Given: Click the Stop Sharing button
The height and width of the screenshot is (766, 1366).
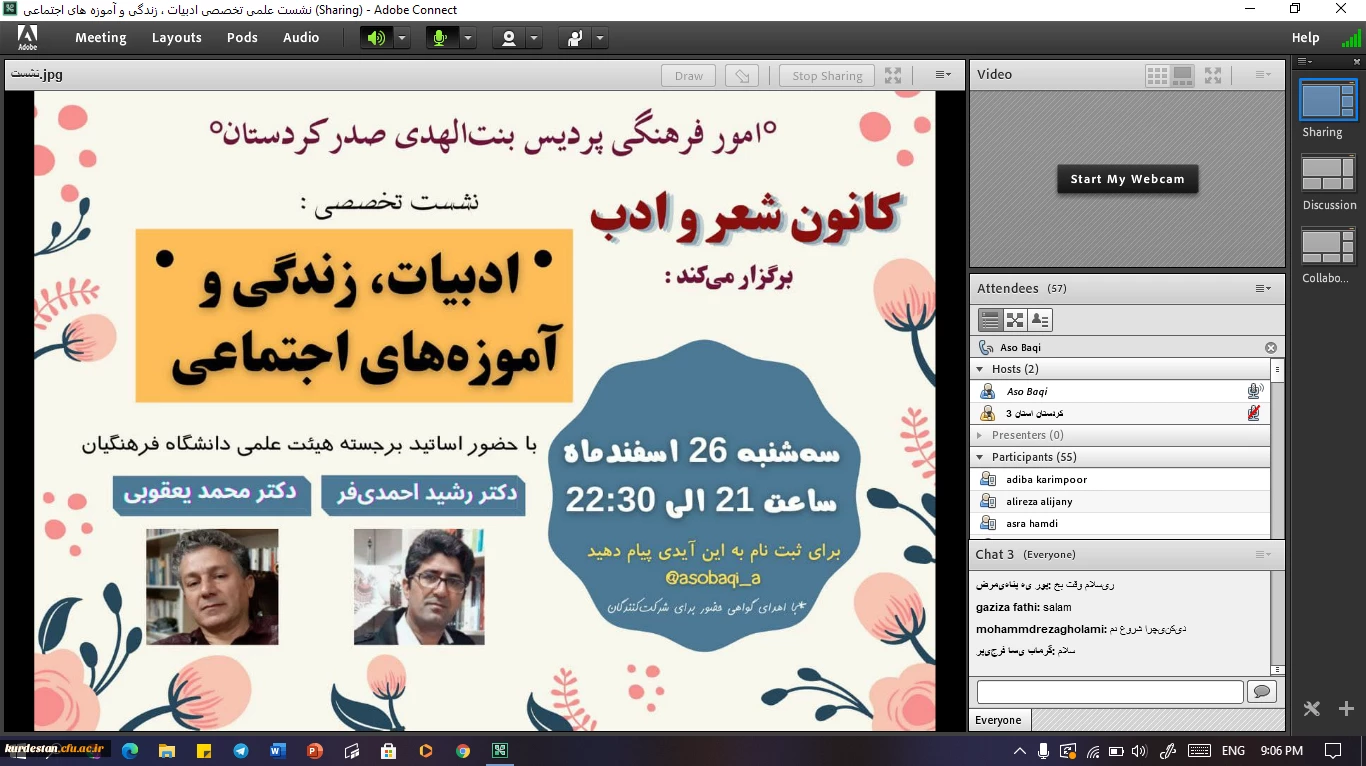Looking at the screenshot, I should (x=827, y=76).
